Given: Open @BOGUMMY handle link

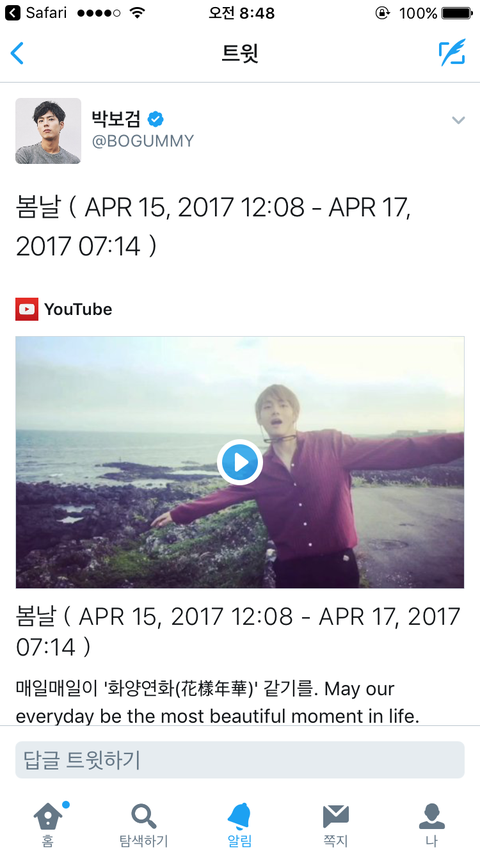Looking at the screenshot, I should tap(143, 141).
